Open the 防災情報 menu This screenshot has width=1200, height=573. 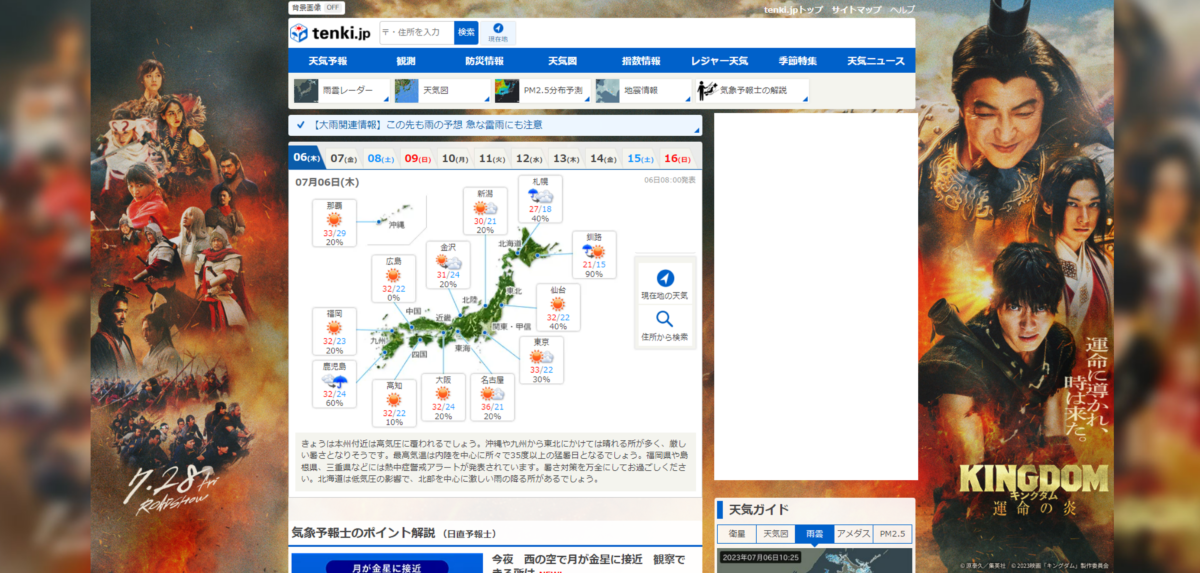[x=484, y=61]
